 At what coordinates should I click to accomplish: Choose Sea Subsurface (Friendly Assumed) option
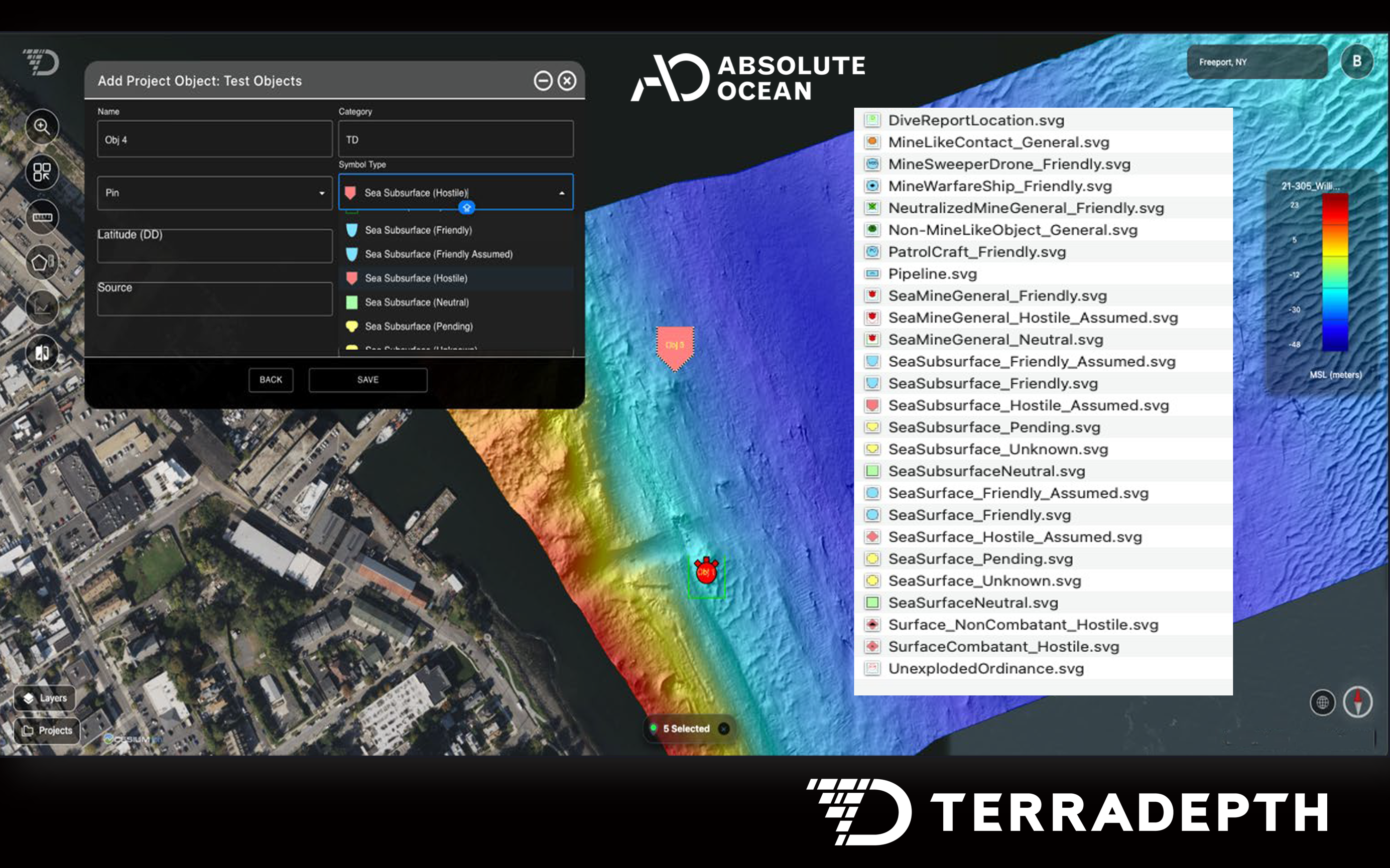457,254
